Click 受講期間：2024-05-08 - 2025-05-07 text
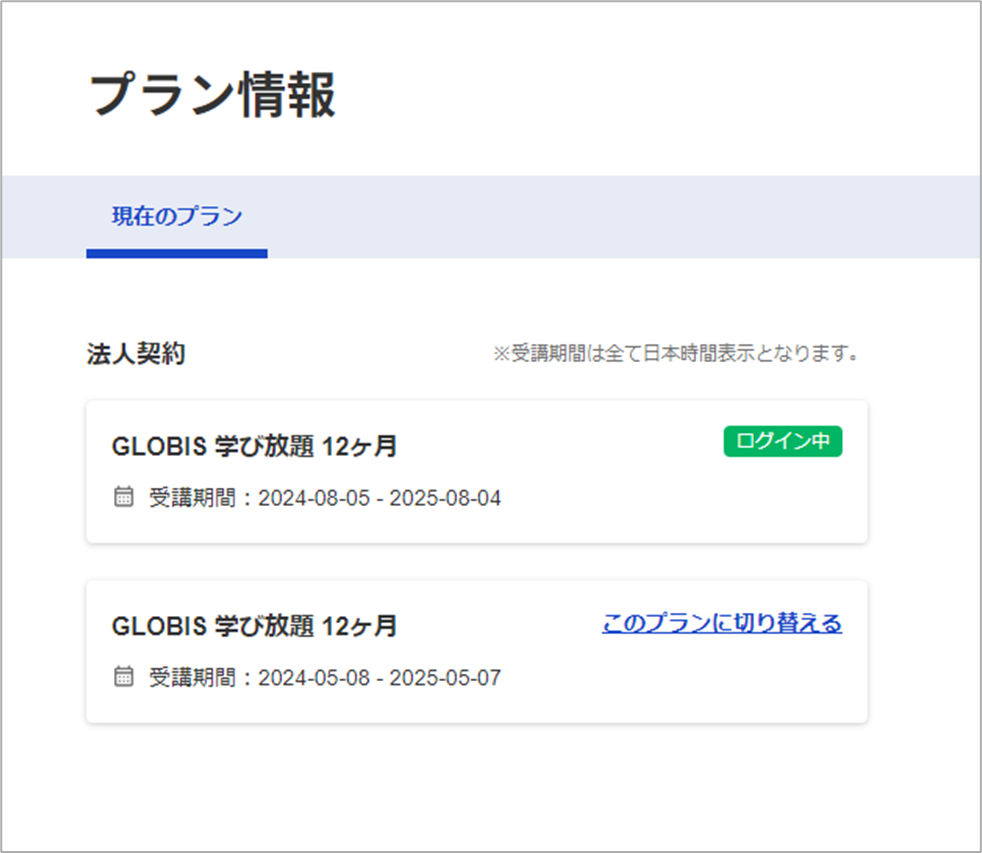Image resolution: width=982 pixels, height=853 pixels. coord(325,678)
